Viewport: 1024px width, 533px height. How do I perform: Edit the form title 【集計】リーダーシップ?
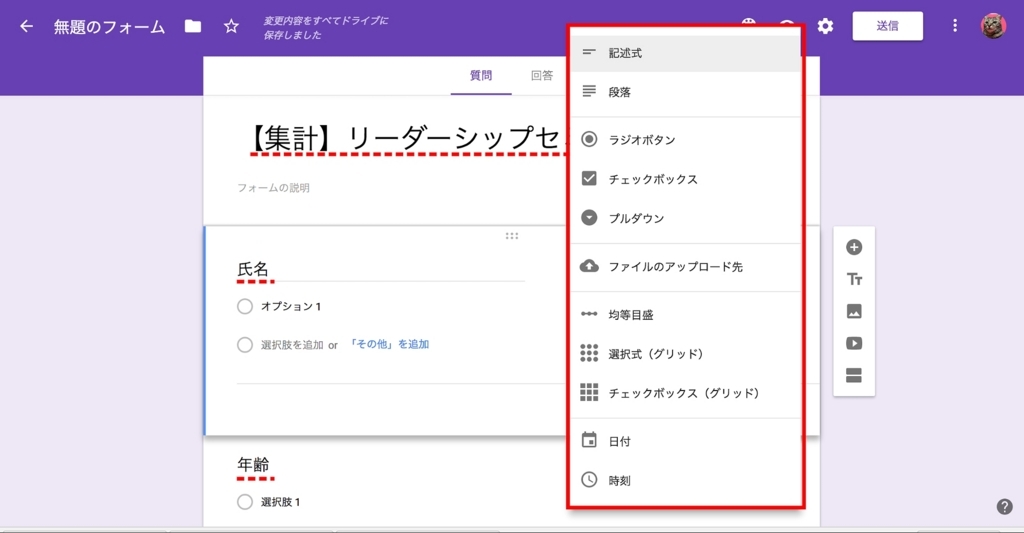click(x=406, y=138)
